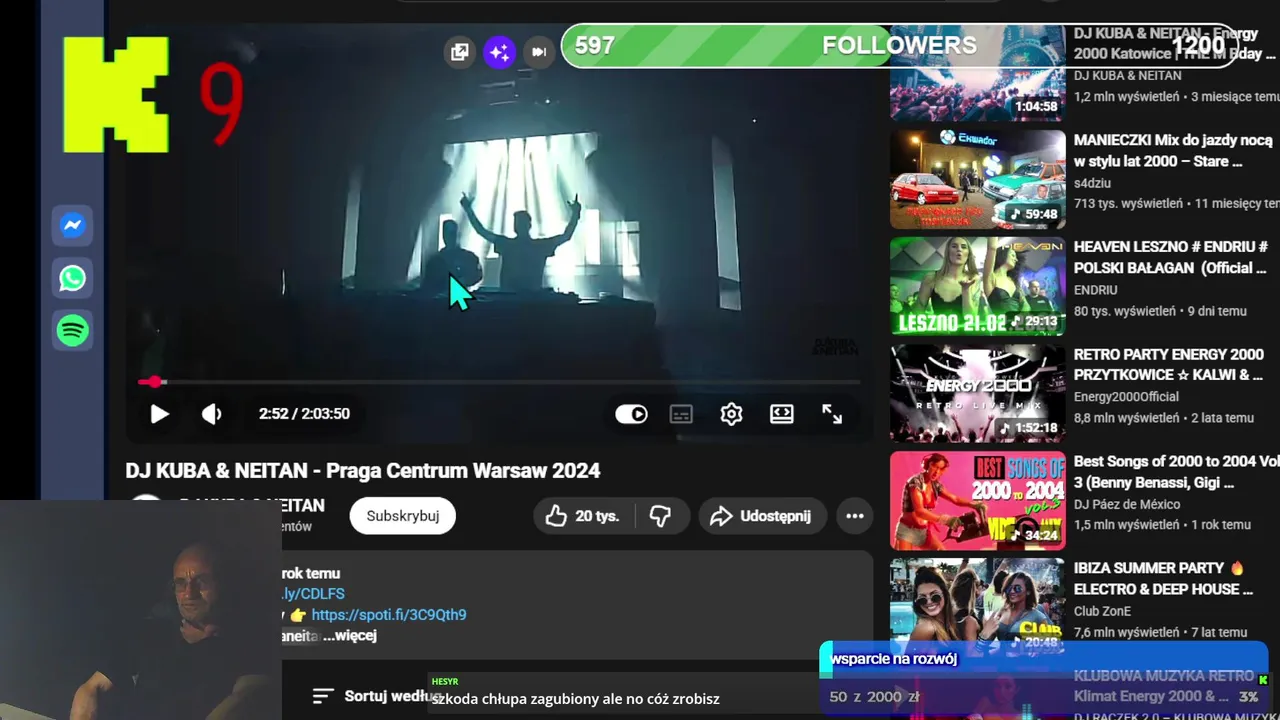Open the three-dot more actions menu
Image resolution: width=1280 pixels, height=720 pixels.
coord(854,516)
